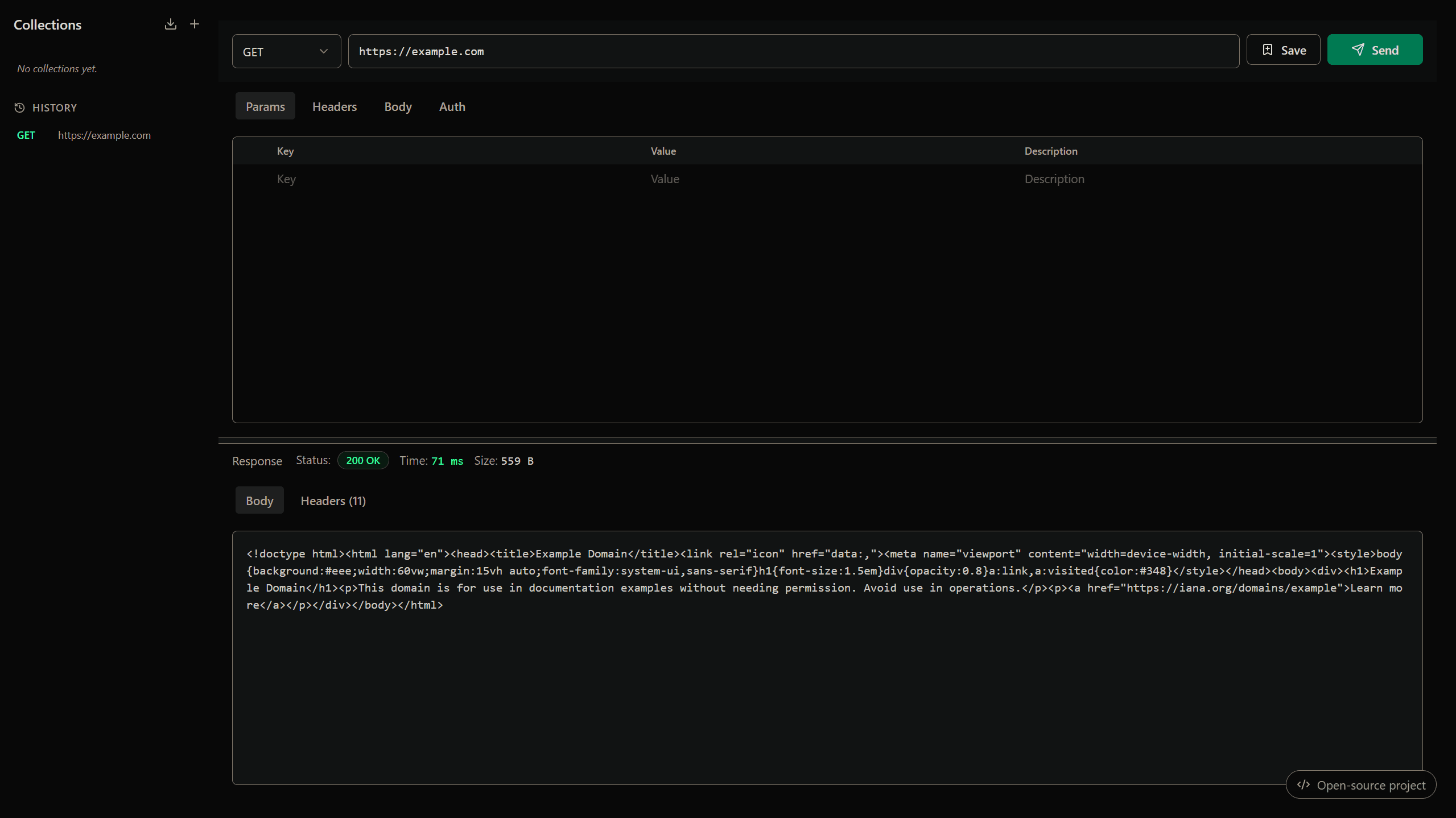Send the request
Viewport: 1456px width, 818px height.
pos(1375,50)
